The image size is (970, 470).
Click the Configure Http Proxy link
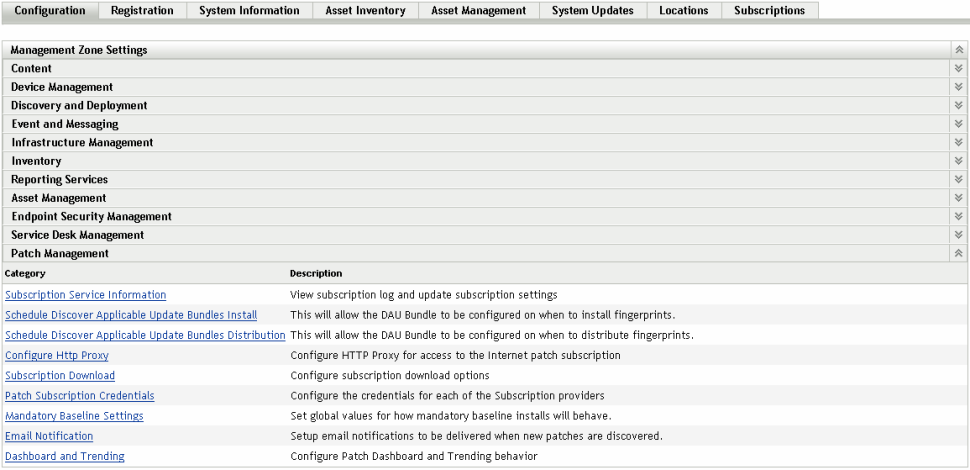pos(57,355)
